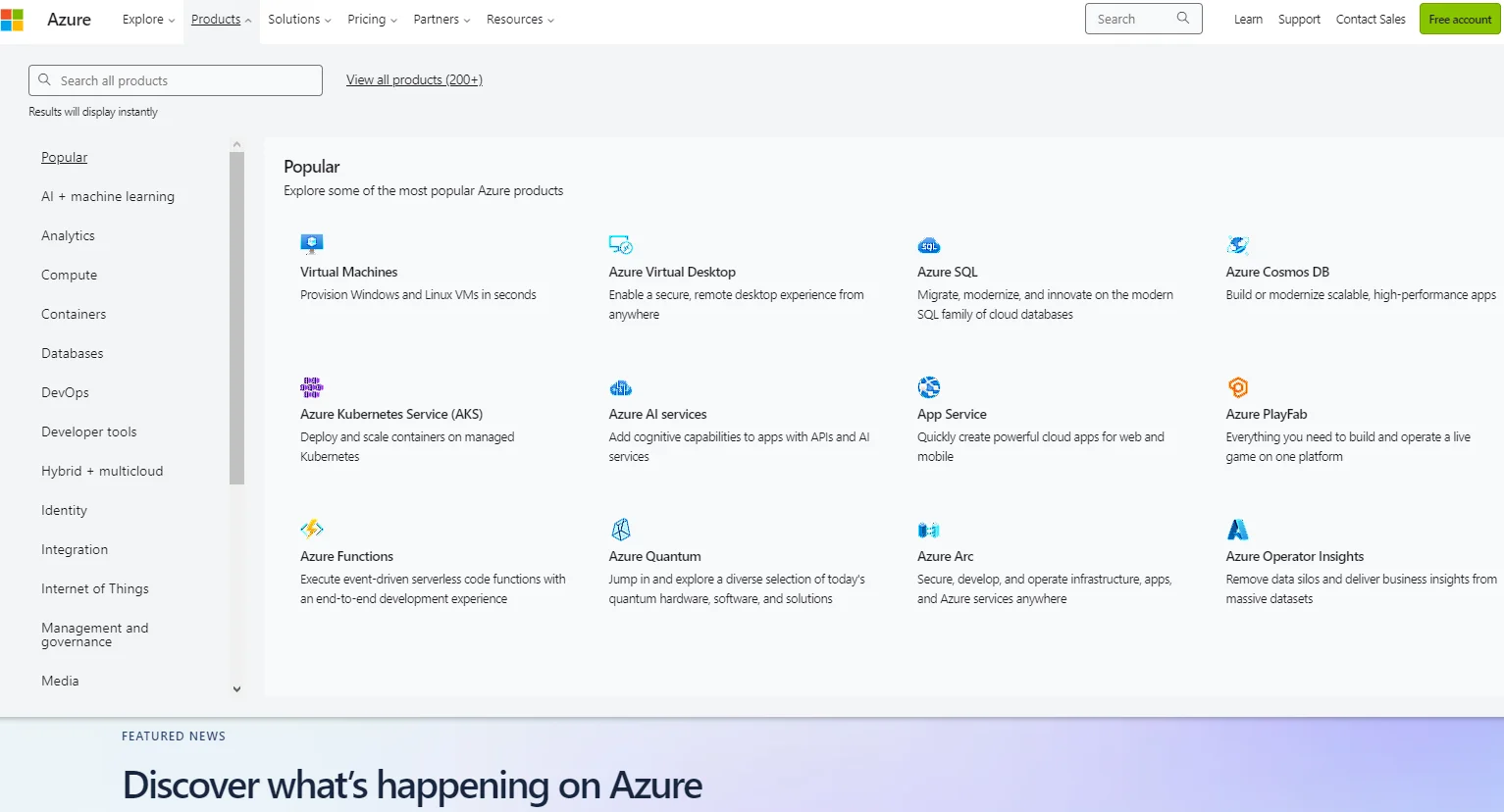Click the Azure Quantum icon
The height and width of the screenshot is (812, 1504).
pos(621,530)
